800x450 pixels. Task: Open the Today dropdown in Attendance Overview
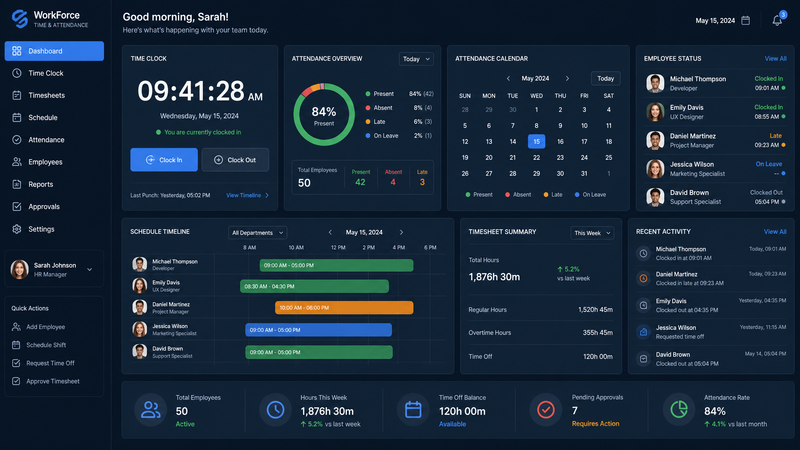click(416, 59)
